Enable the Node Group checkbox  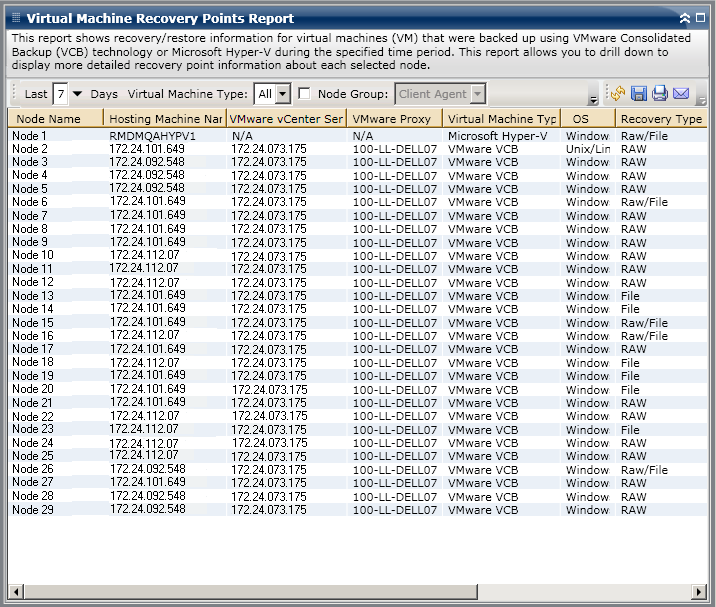[x=305, y=94]
